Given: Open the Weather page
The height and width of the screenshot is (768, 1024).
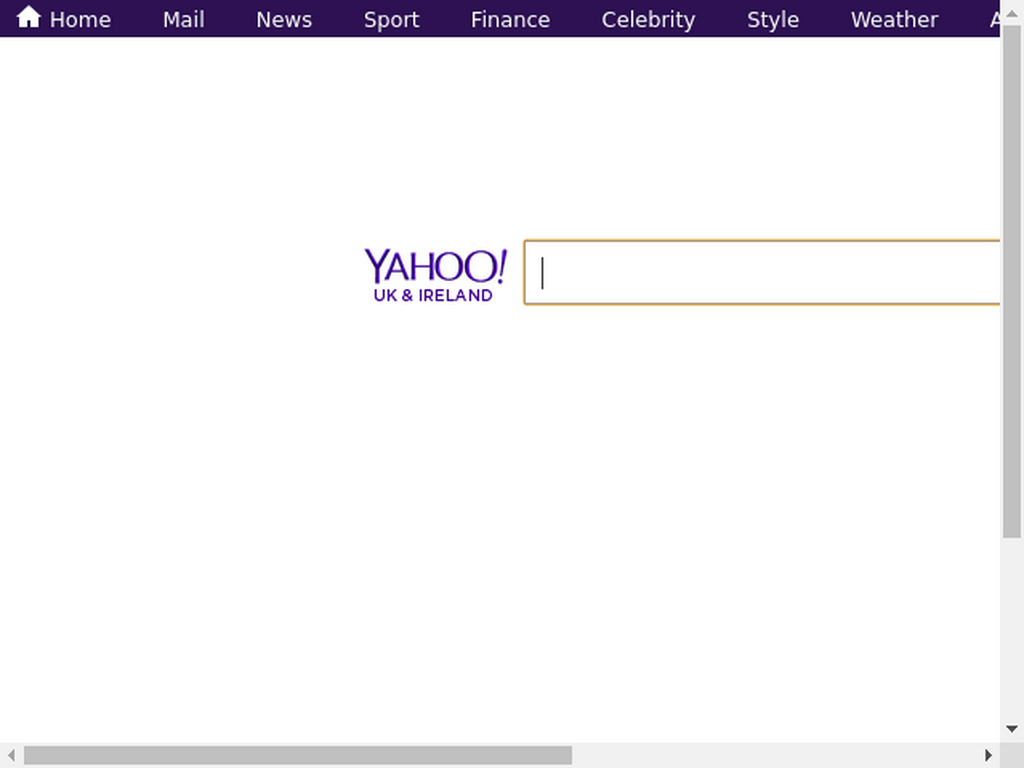Looking at the screenshot, I should 894,20.
